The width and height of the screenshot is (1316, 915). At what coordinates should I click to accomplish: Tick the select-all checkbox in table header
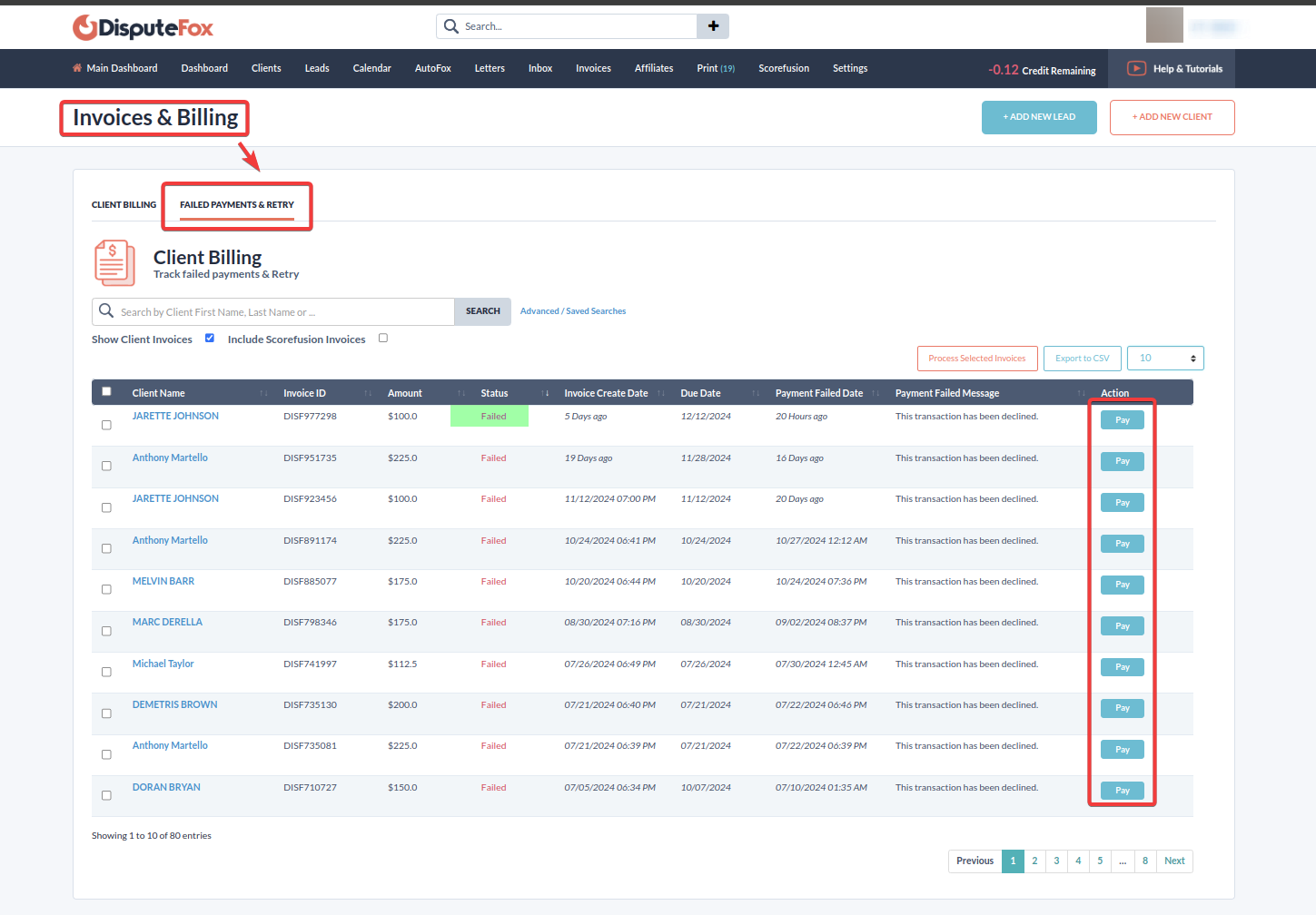coord(106,391)
